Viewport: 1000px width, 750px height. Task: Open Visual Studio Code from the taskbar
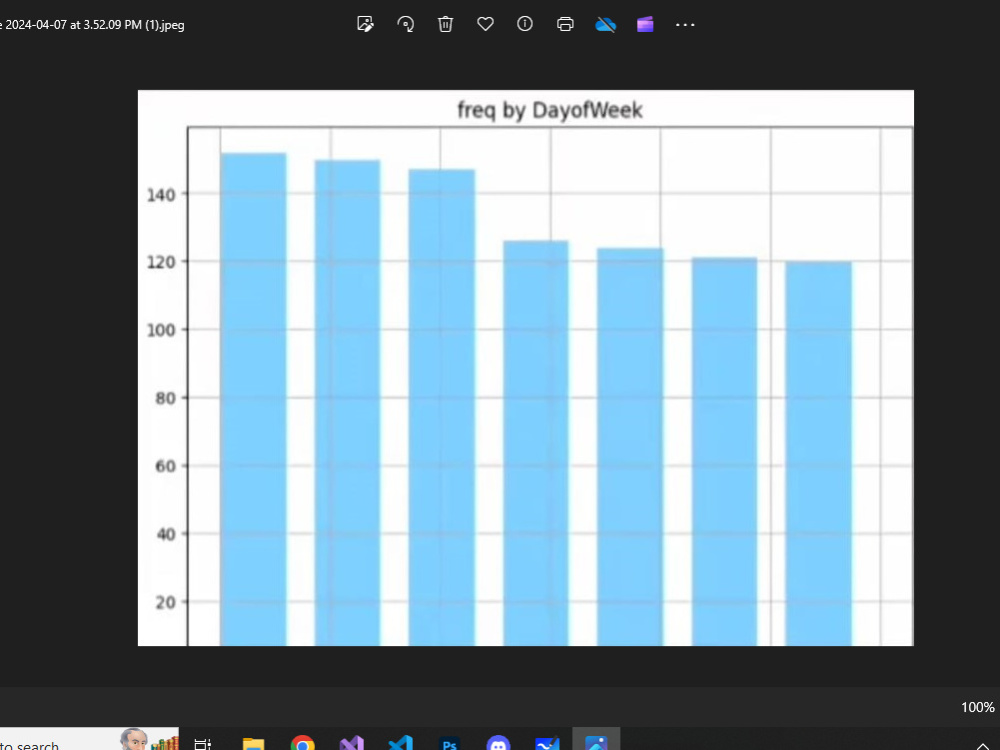point(401,744)
